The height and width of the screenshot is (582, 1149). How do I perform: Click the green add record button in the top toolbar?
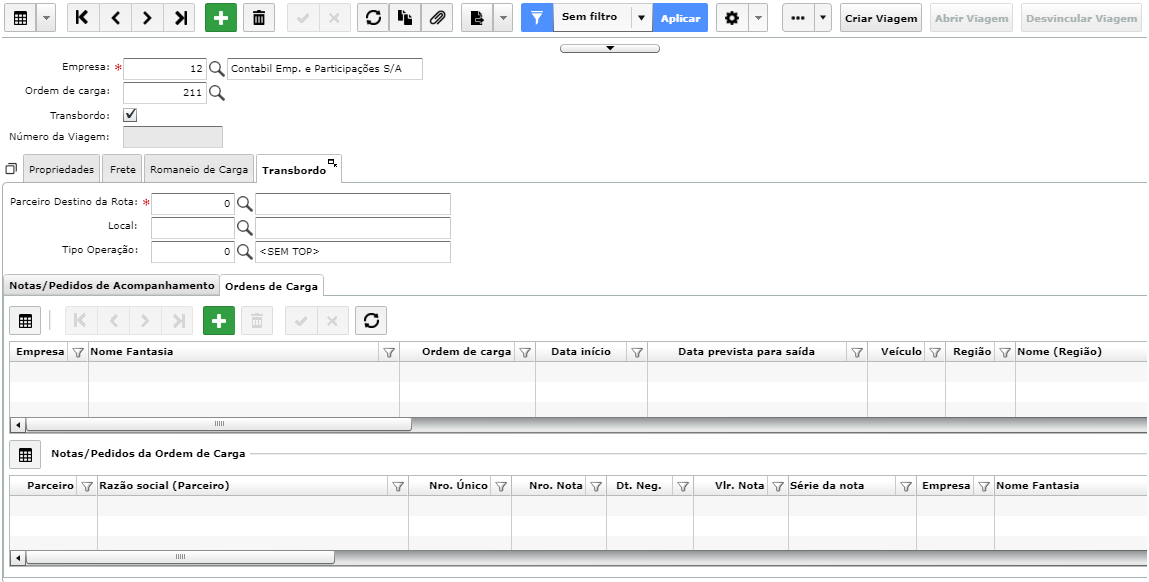pyautogui.click(x=221, y=18)
